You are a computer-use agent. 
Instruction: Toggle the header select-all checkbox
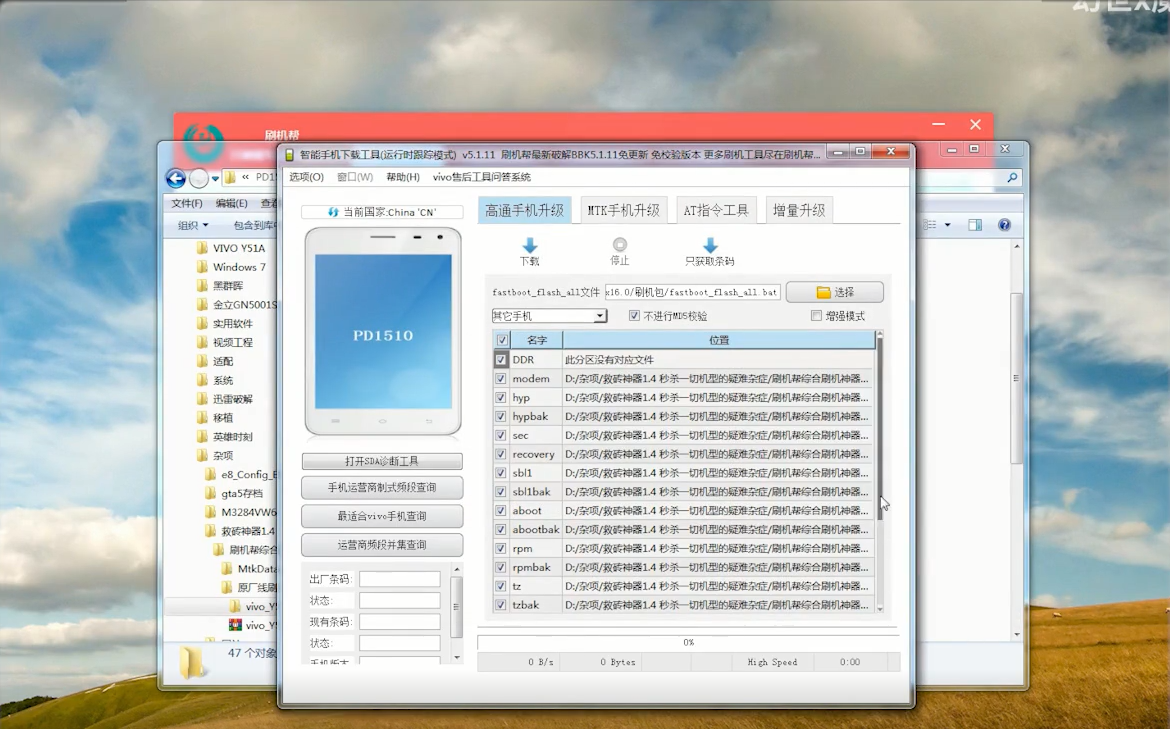502,340
